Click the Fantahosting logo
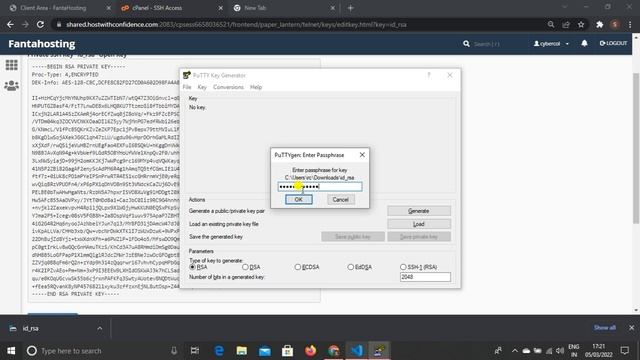 42,44
